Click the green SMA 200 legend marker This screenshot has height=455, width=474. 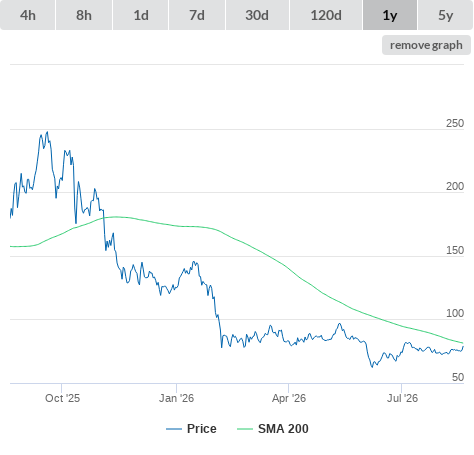coord(245,429)
